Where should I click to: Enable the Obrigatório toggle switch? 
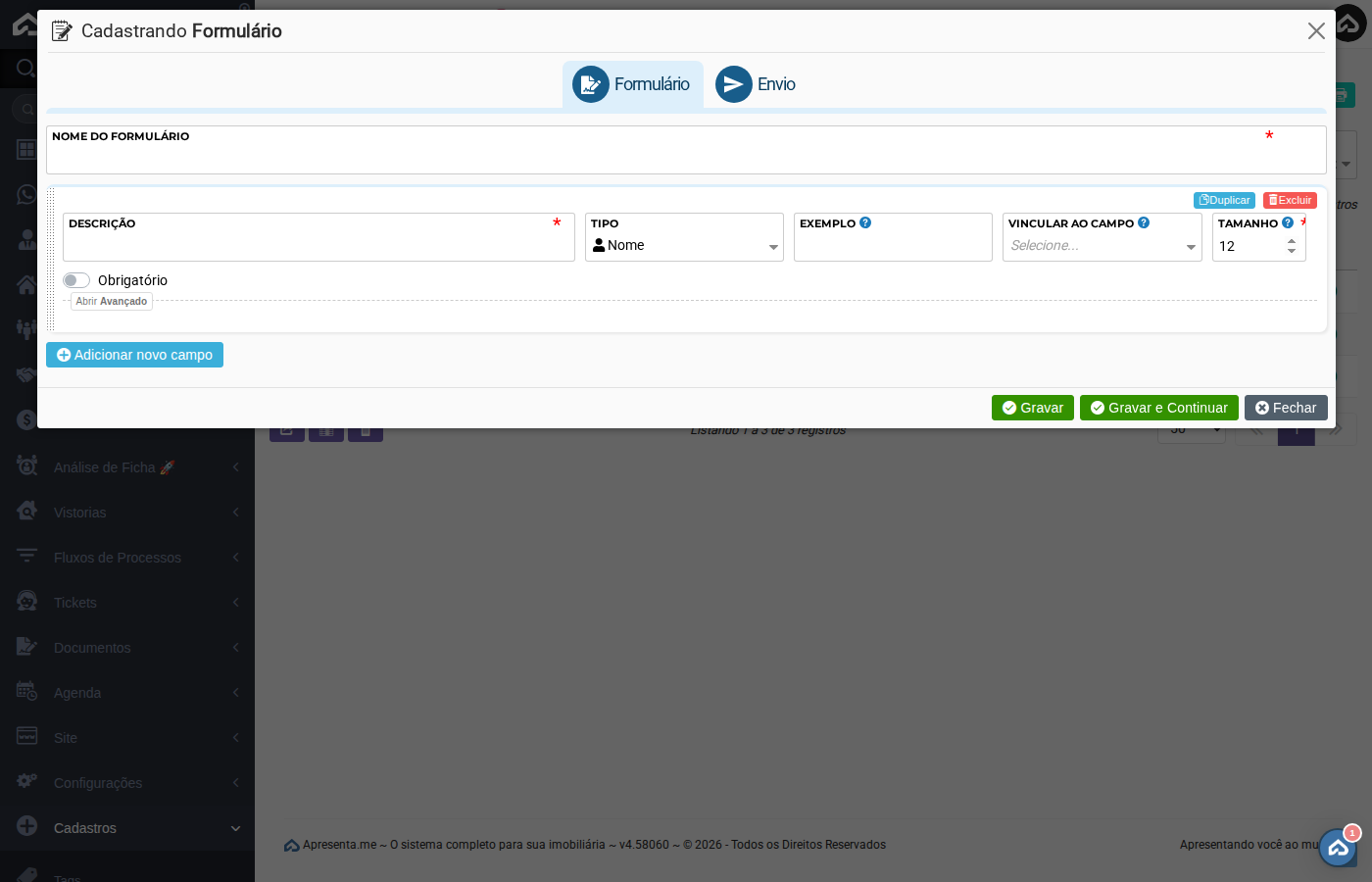tap(76, 280)
